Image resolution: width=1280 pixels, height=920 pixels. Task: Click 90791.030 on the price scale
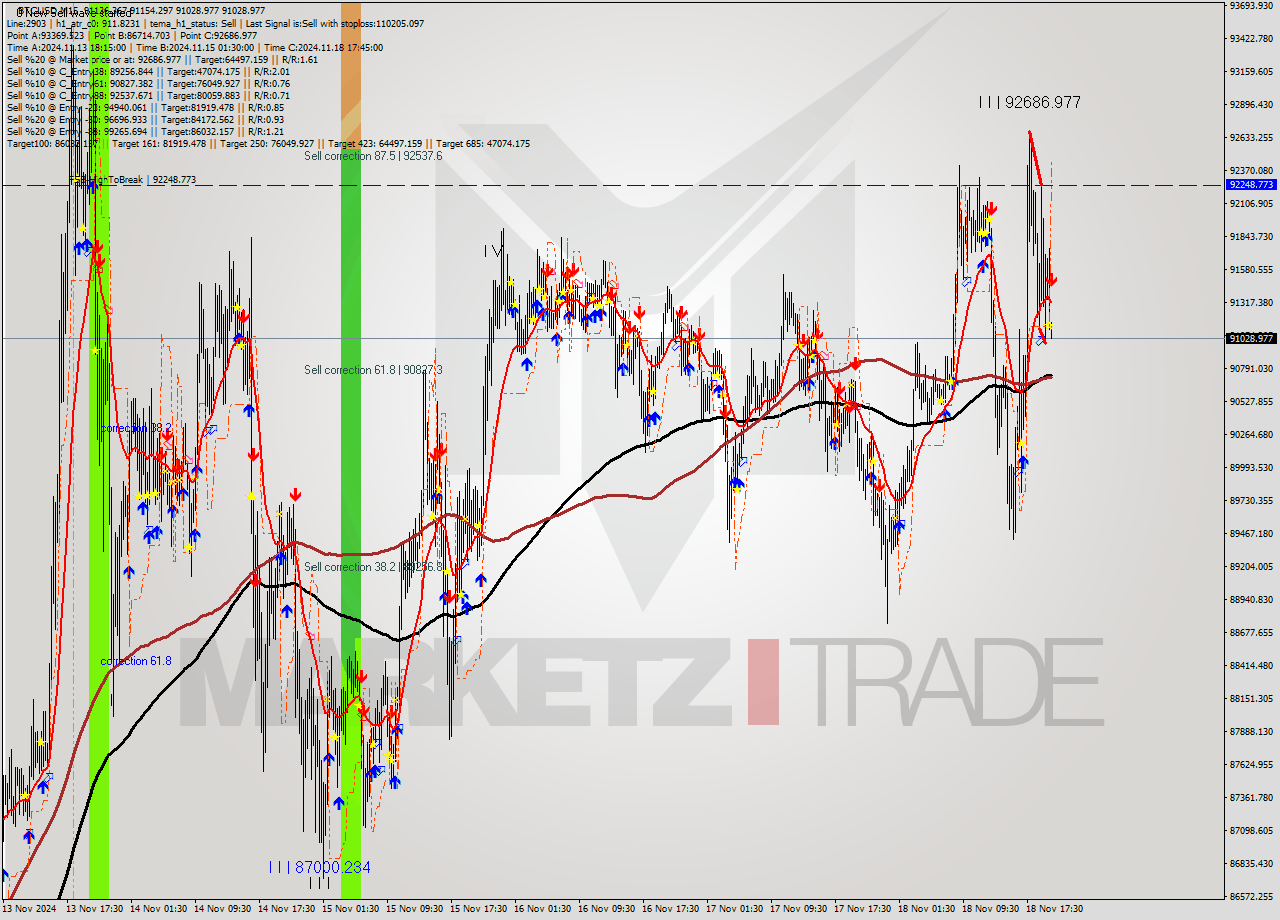pyautogui.click(x=1251, y=368)
